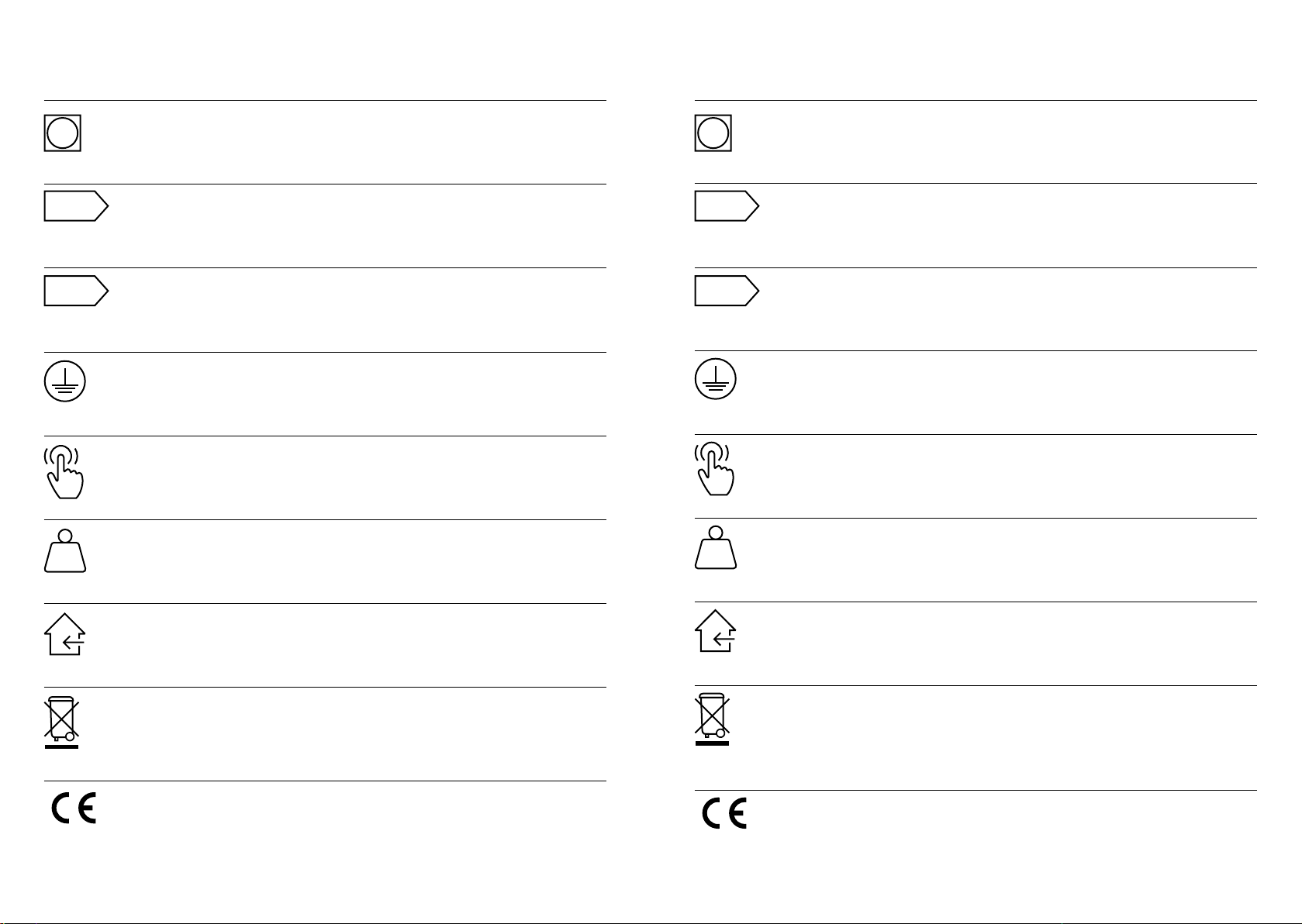Click the CE mark in right column
Image resolution: width=1302 pixels, height=924 pixels.
pyautogui.click(x=724, y=814)
